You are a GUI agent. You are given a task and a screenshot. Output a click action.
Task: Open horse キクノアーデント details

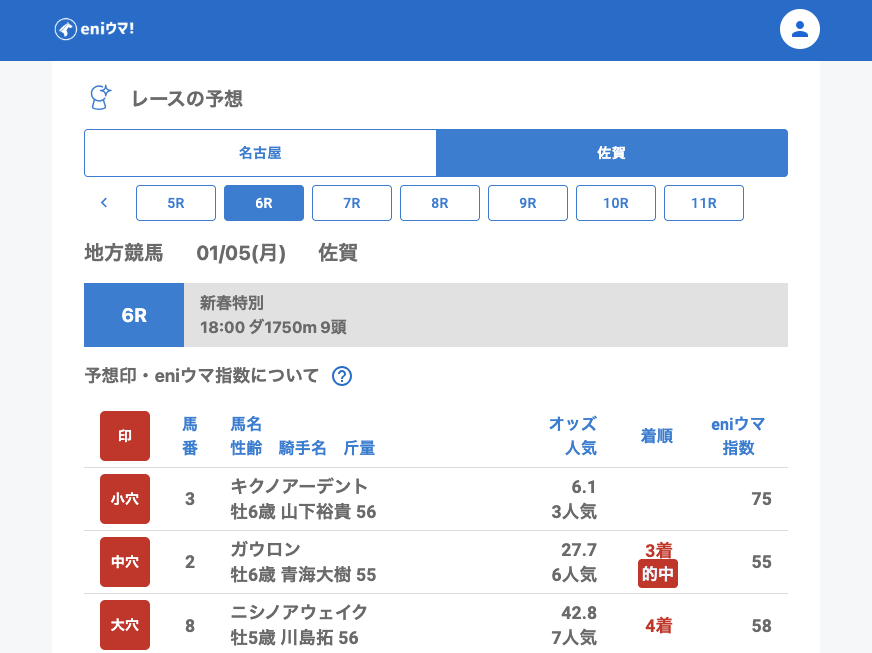pos(299,487)
